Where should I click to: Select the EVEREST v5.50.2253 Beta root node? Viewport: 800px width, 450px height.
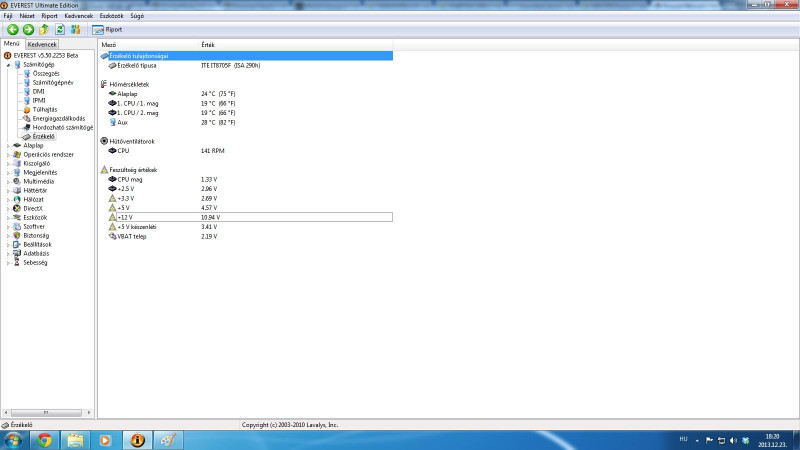[45, 56]
